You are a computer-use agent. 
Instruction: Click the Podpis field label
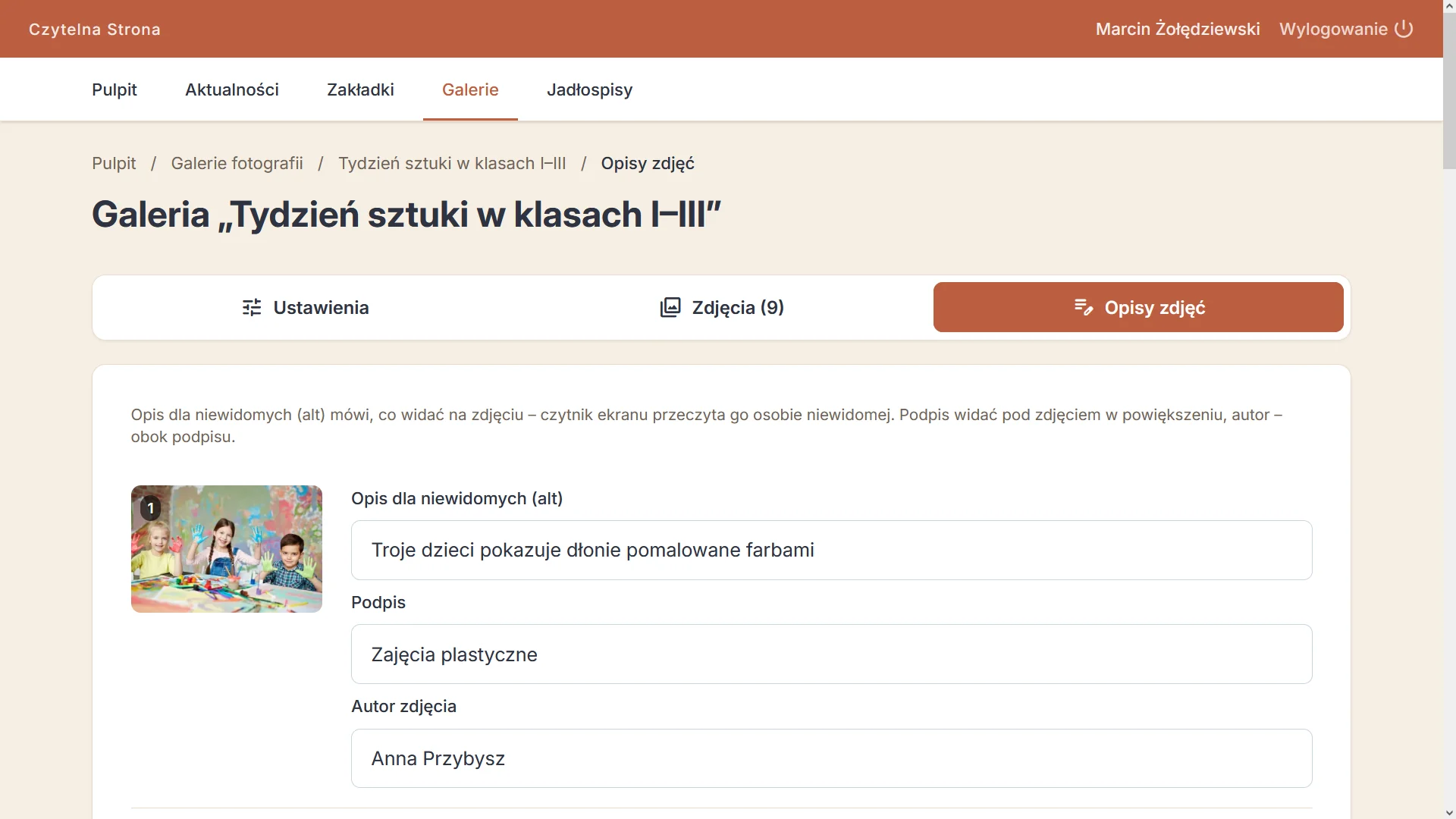[378, 602]
